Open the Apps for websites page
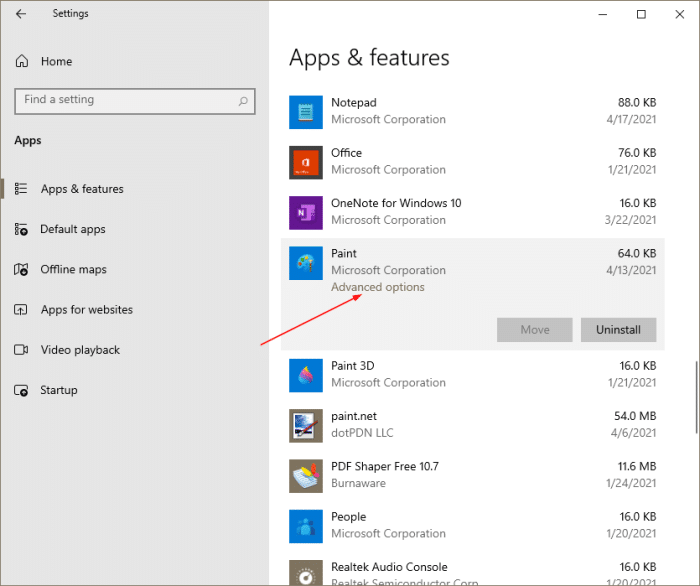 (87, 310)
